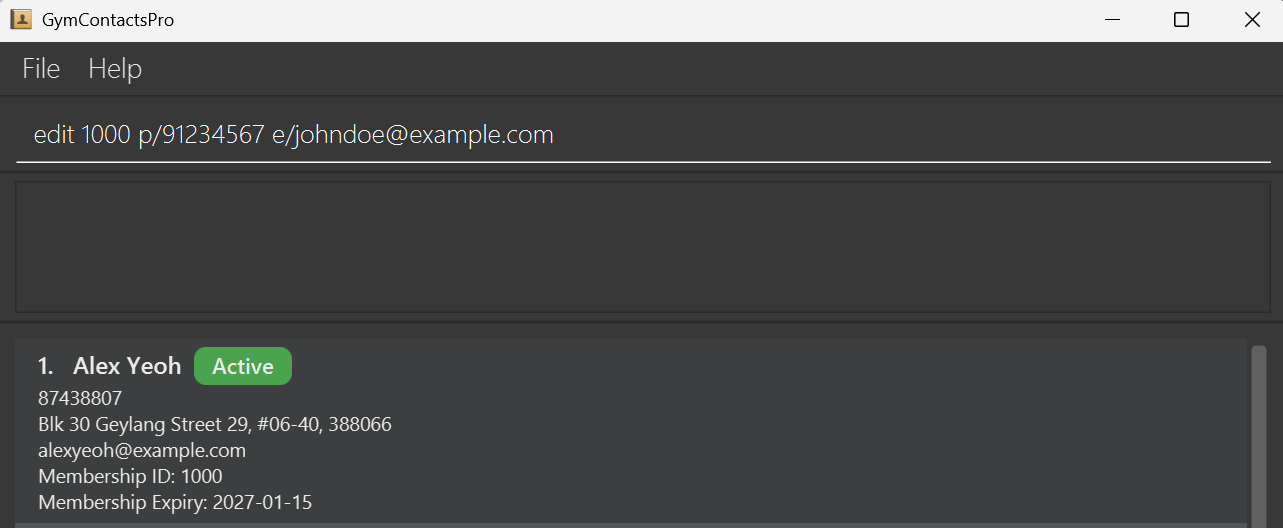Click the command input box containing edit command
The height and width of the screenshot is (528, 1283).
coord(640,135)
